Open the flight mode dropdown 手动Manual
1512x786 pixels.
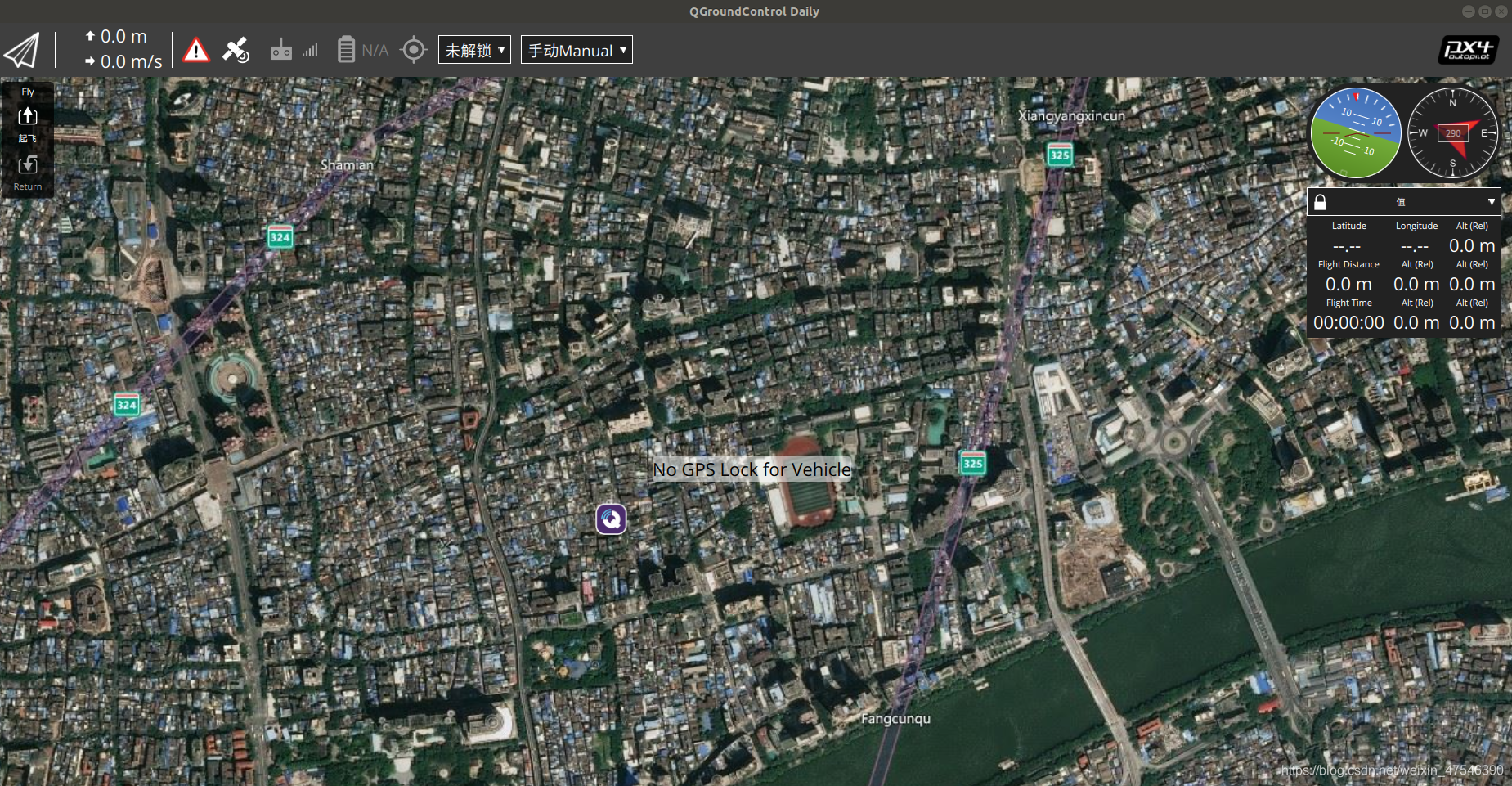click(x=577, y=50)
